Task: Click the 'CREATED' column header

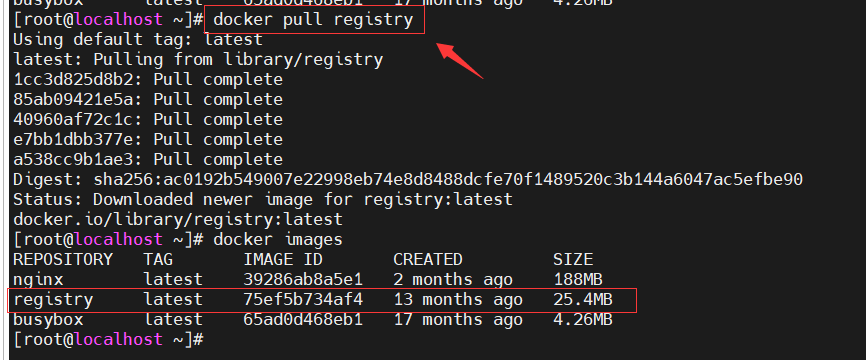Action: pos(427,260)
